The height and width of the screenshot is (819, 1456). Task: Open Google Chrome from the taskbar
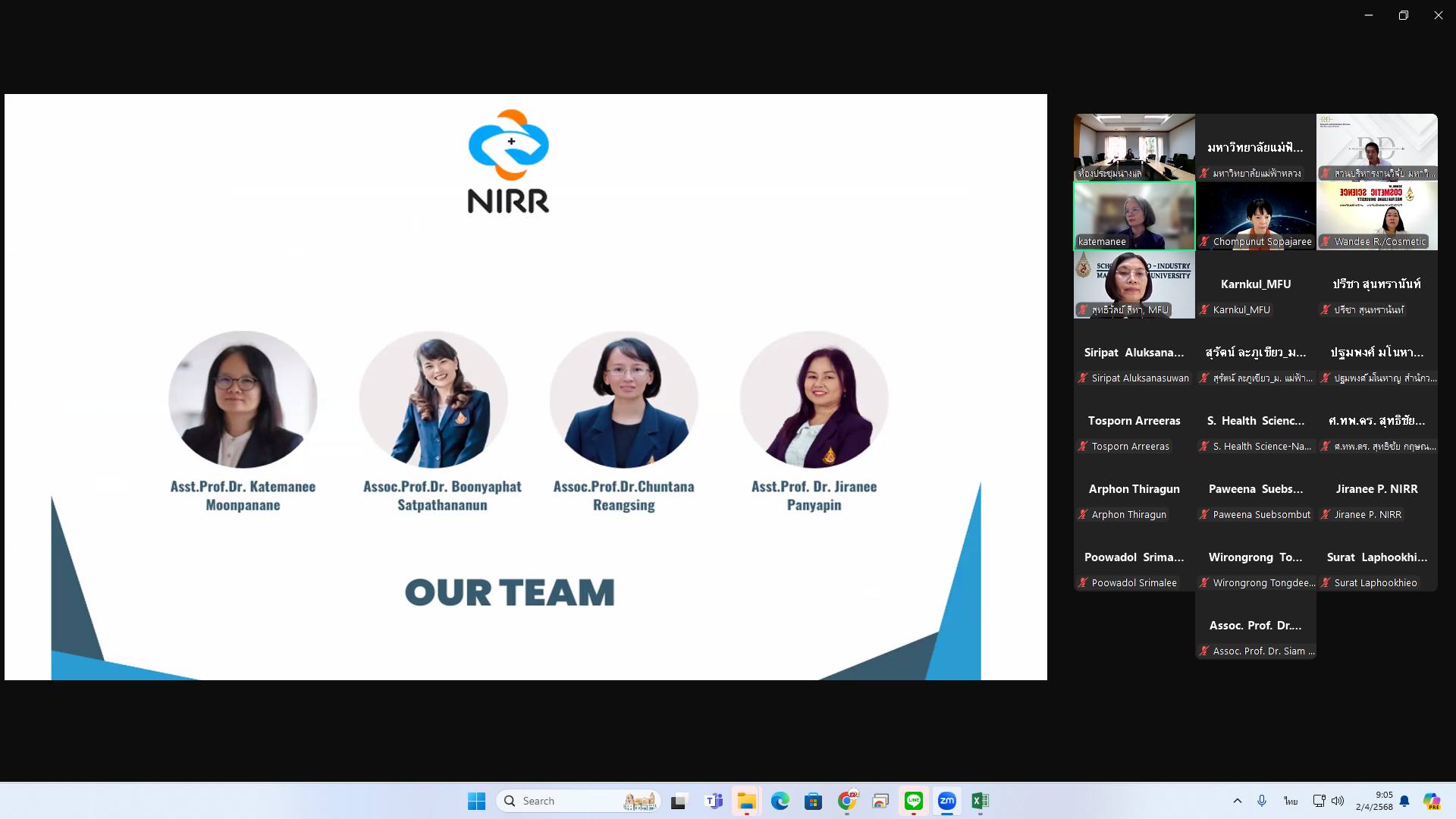(847, 801)
